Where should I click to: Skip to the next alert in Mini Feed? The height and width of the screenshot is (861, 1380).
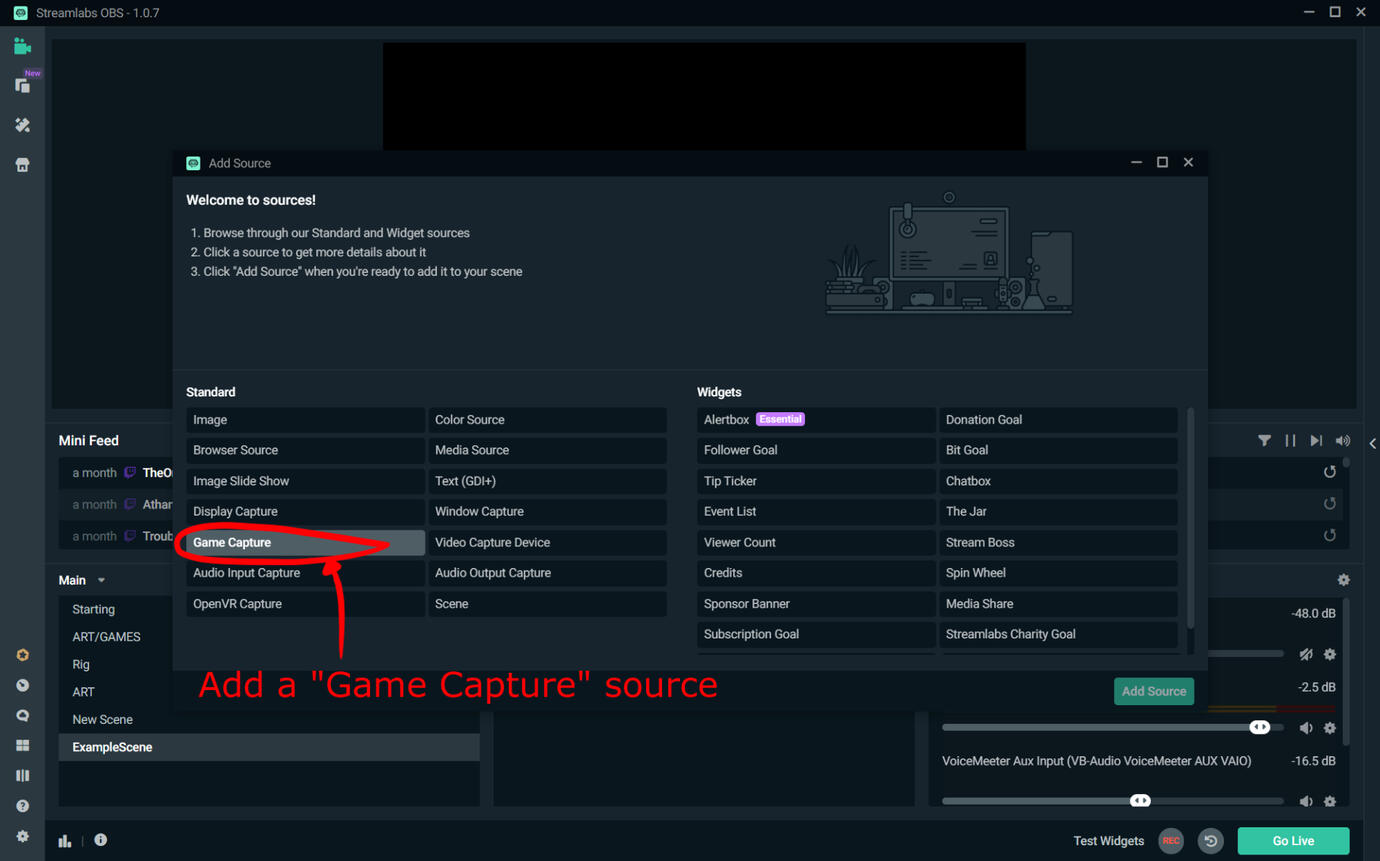point(1316,441)
